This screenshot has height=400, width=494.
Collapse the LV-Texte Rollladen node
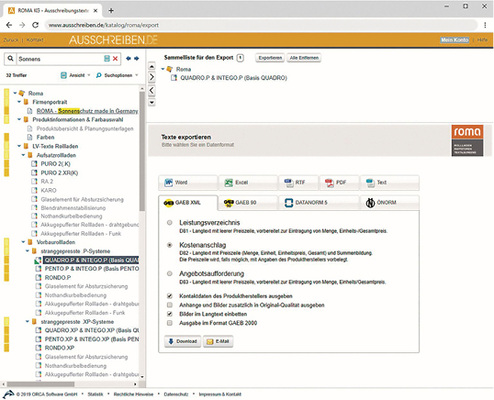(x=19, y=146)
